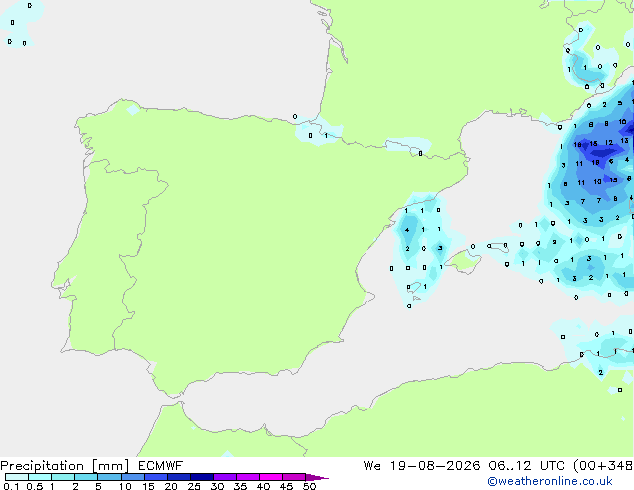Click the legend tick label '20'
634x490 pixels.
tap(171, 486)
